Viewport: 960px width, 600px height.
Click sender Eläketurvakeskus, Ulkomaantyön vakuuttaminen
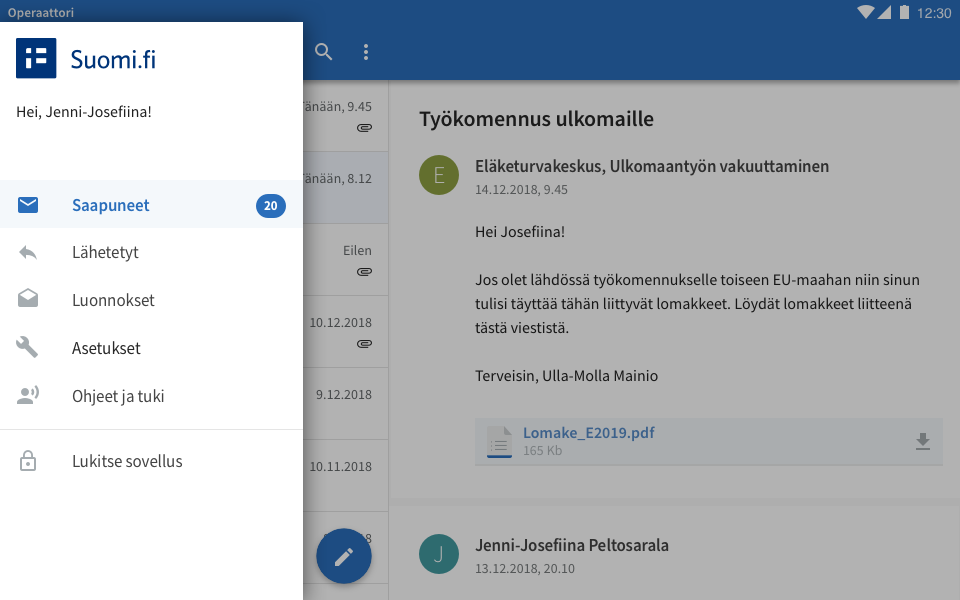(x=652, y=167)
